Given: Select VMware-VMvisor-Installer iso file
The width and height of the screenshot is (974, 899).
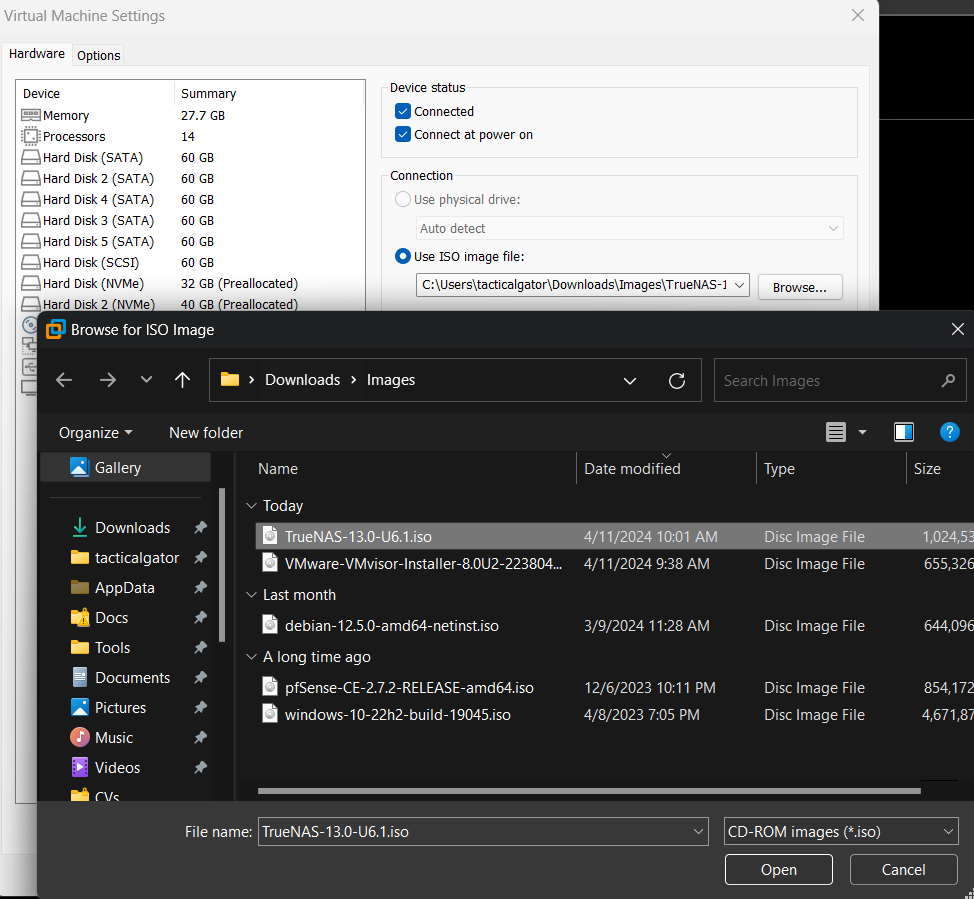Looking at the screenshot, I should [615, 564].
